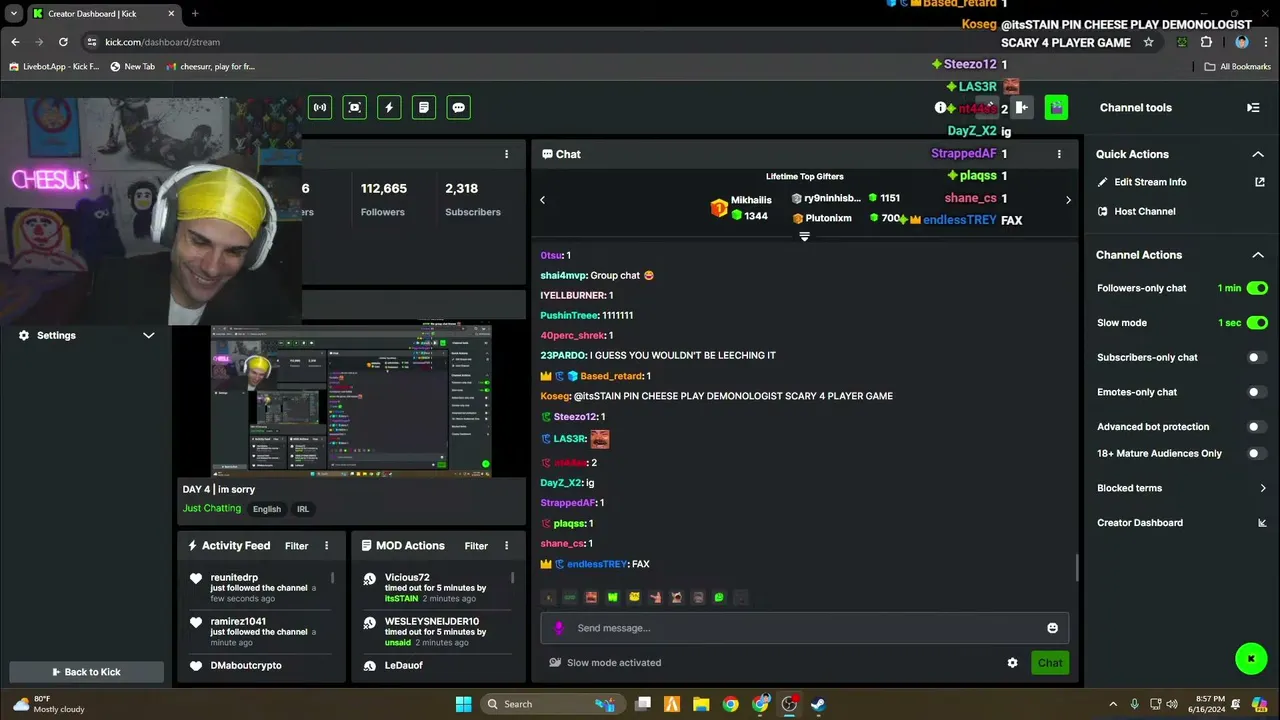Viewport: 1280px width, 720px height.
Task: Enable Subscribers-only chat
Action: (1257, 357)
